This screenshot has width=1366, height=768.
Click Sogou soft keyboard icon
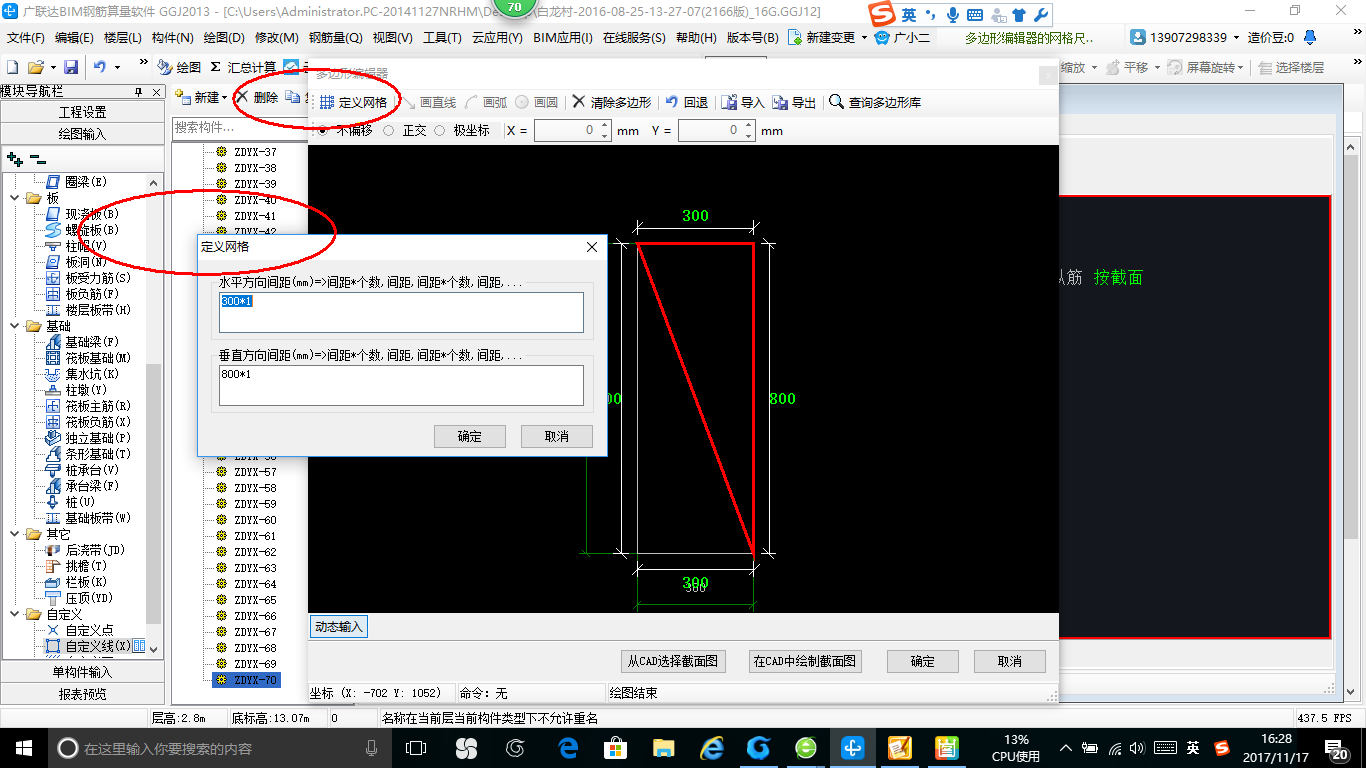coord(974,14)
